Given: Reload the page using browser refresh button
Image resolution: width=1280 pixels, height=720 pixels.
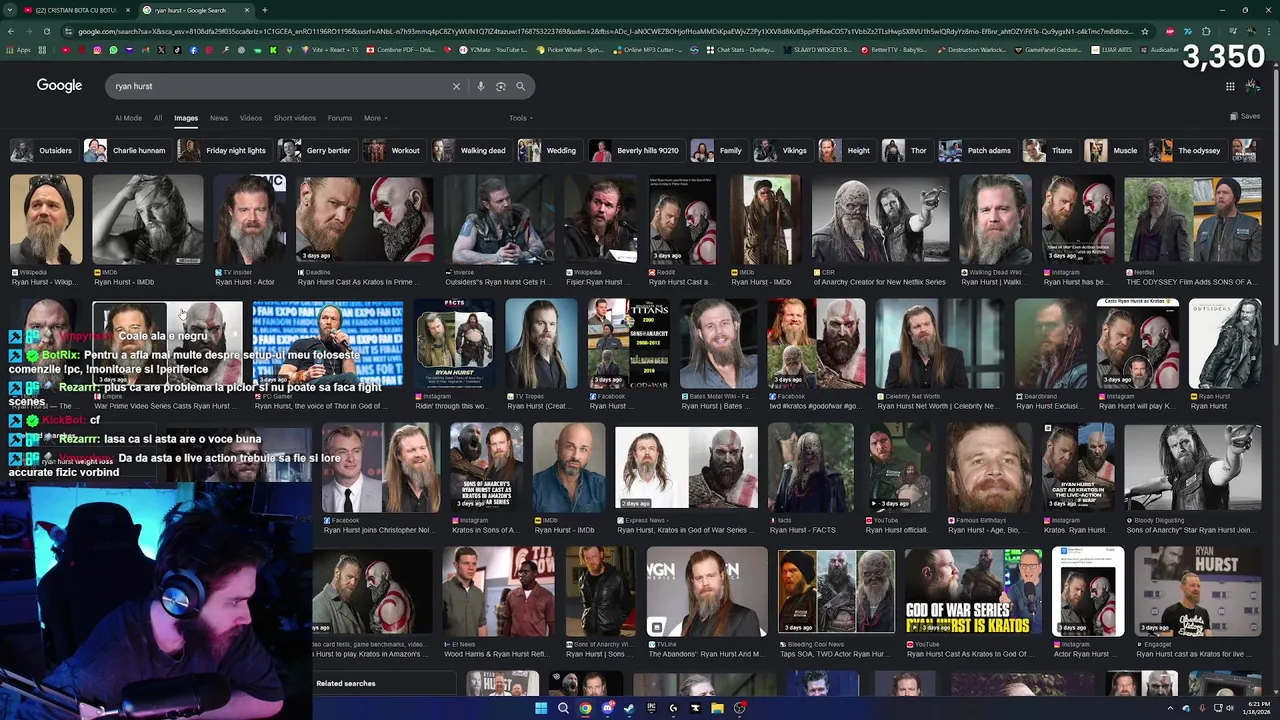Looking at the screenshot, I should pos(46,31).
